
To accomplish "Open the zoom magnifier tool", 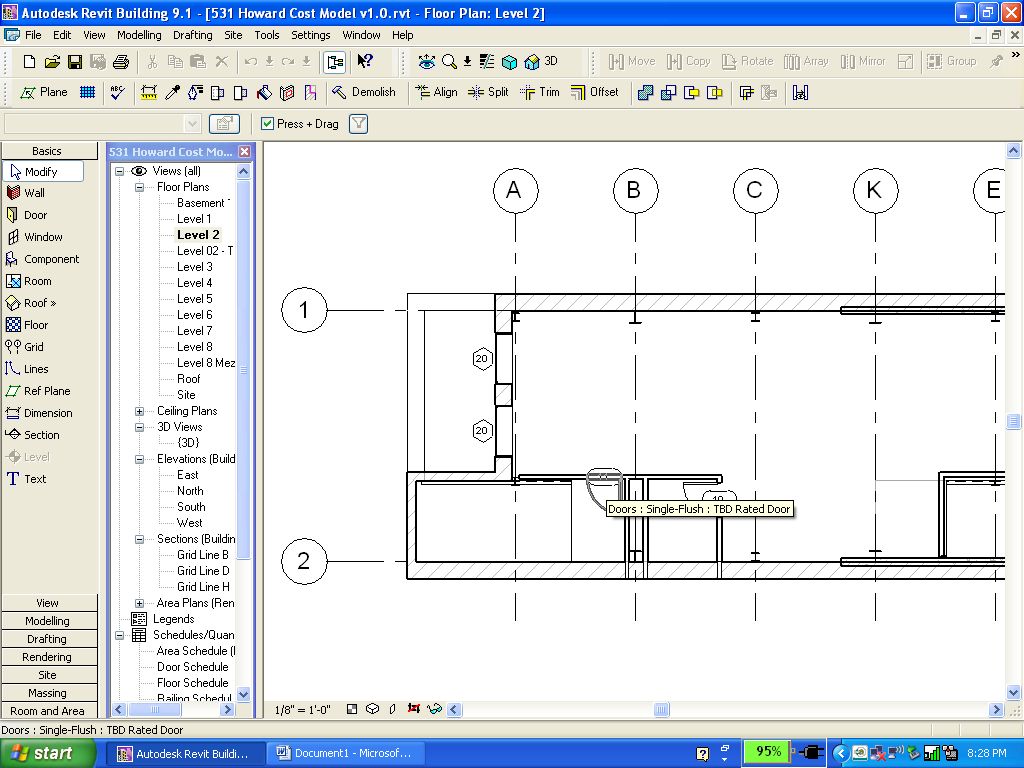I will point(449,61).
